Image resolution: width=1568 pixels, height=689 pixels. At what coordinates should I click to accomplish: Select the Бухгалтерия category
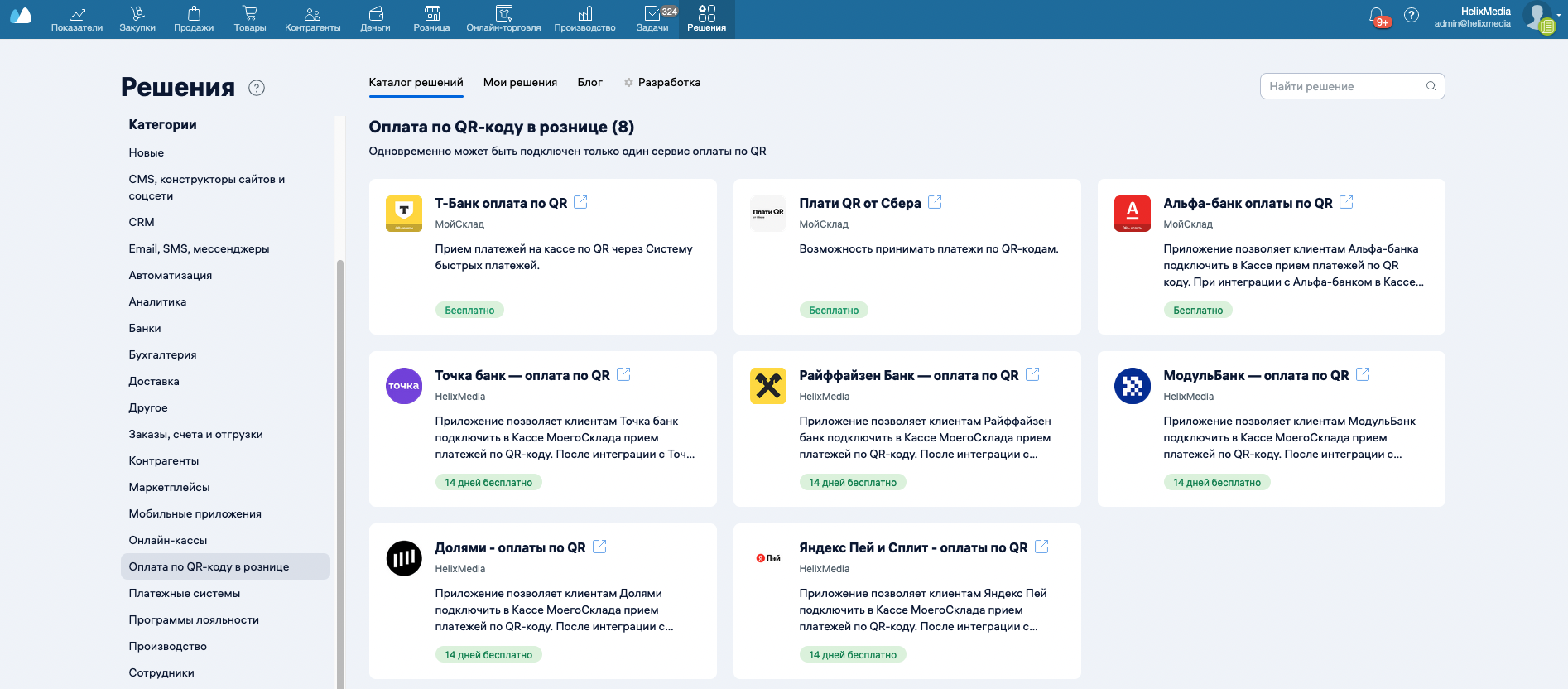tap(162, 355)
